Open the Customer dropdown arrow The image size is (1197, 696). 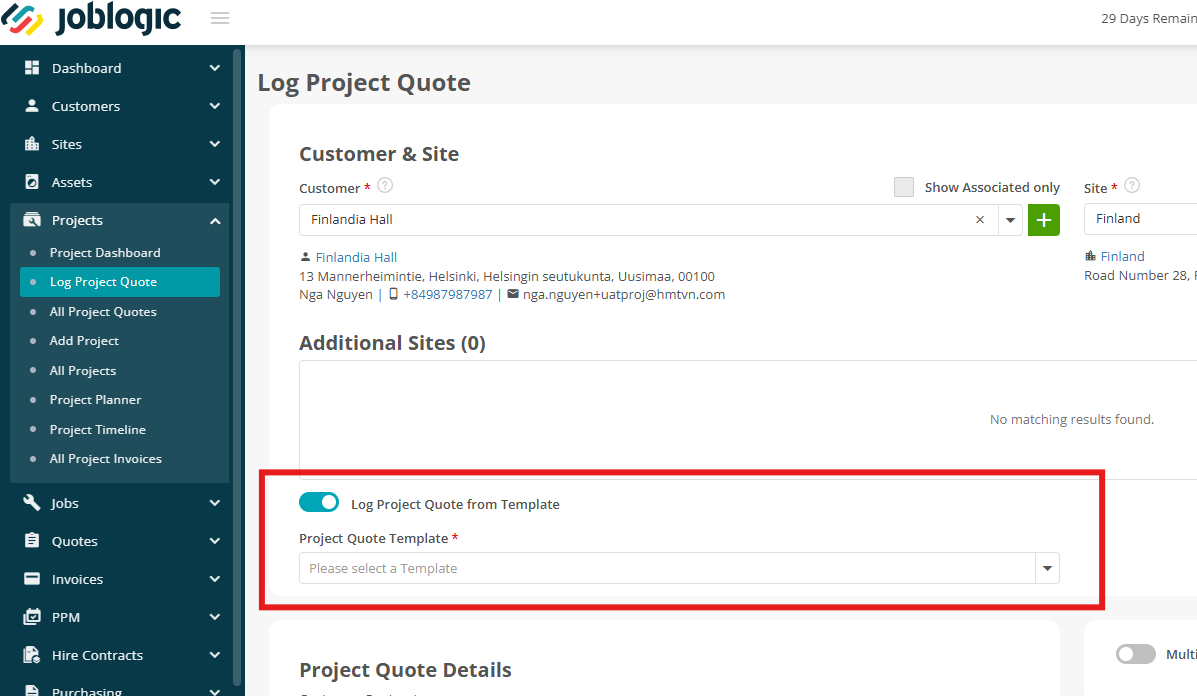tap(1010, 220)
